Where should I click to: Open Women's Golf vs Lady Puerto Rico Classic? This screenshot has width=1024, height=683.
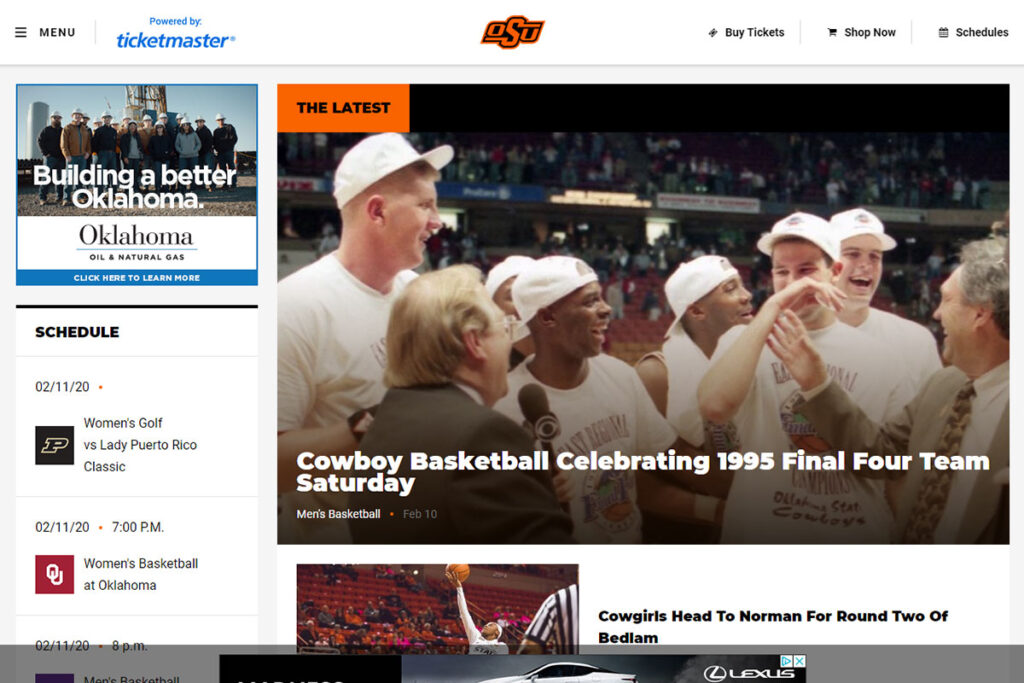coord(140,445)
